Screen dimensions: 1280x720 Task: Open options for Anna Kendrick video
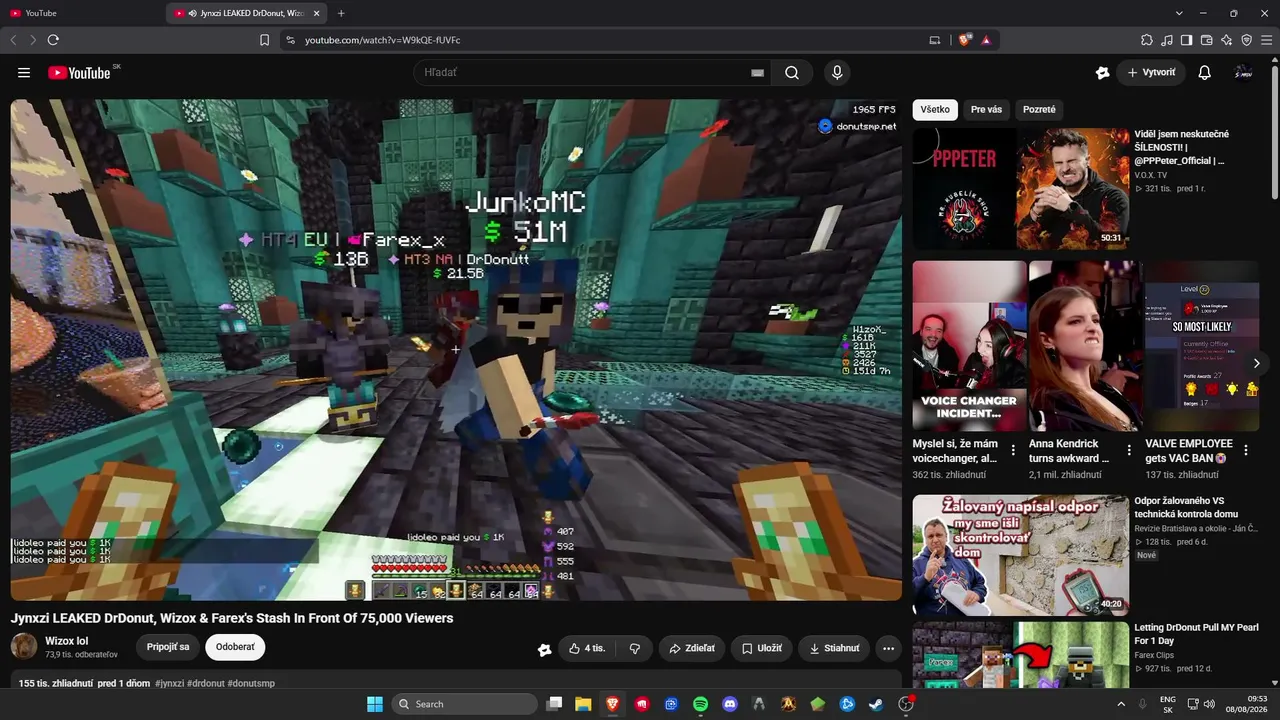1129,450
